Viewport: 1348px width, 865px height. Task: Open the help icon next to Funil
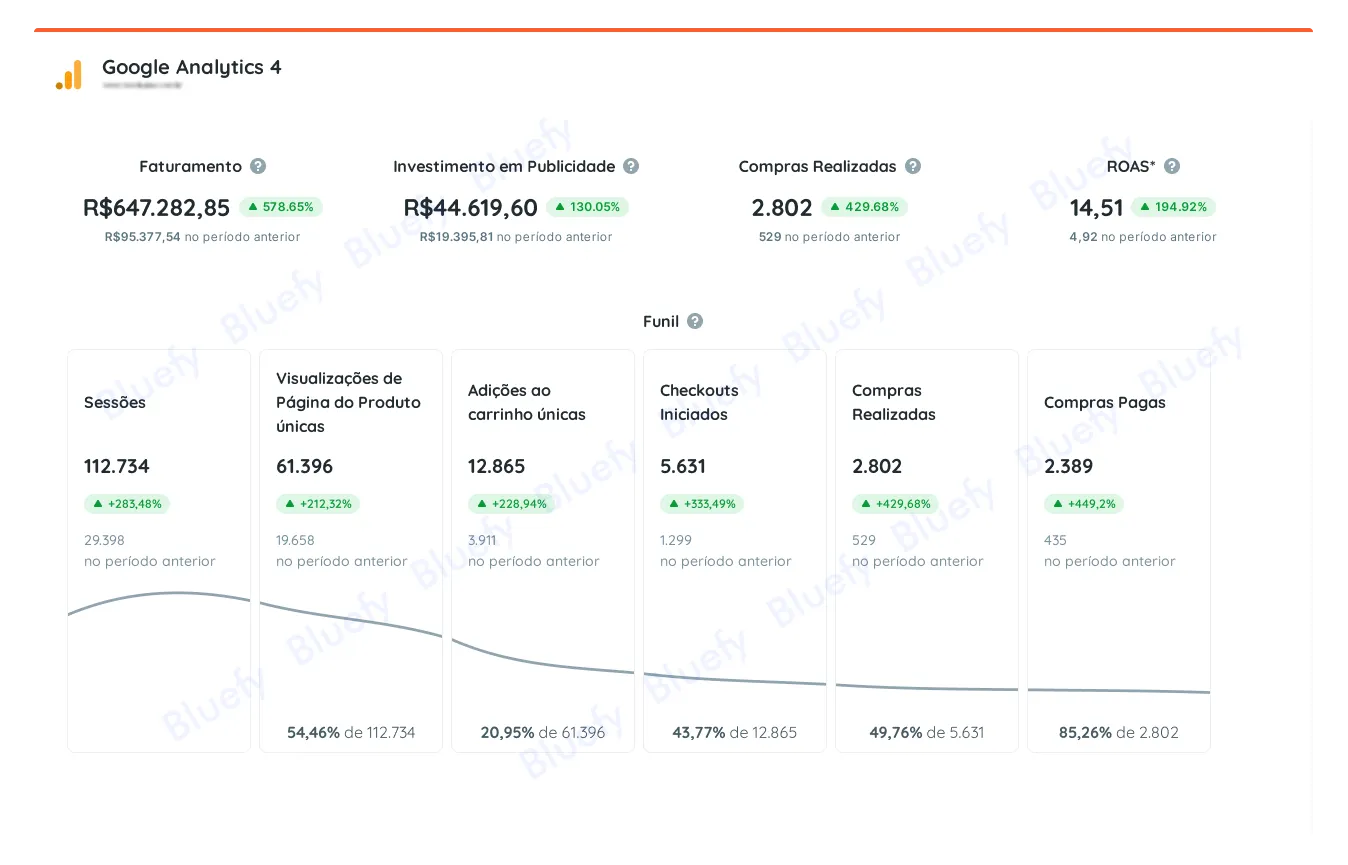click(x=695, y=321)
